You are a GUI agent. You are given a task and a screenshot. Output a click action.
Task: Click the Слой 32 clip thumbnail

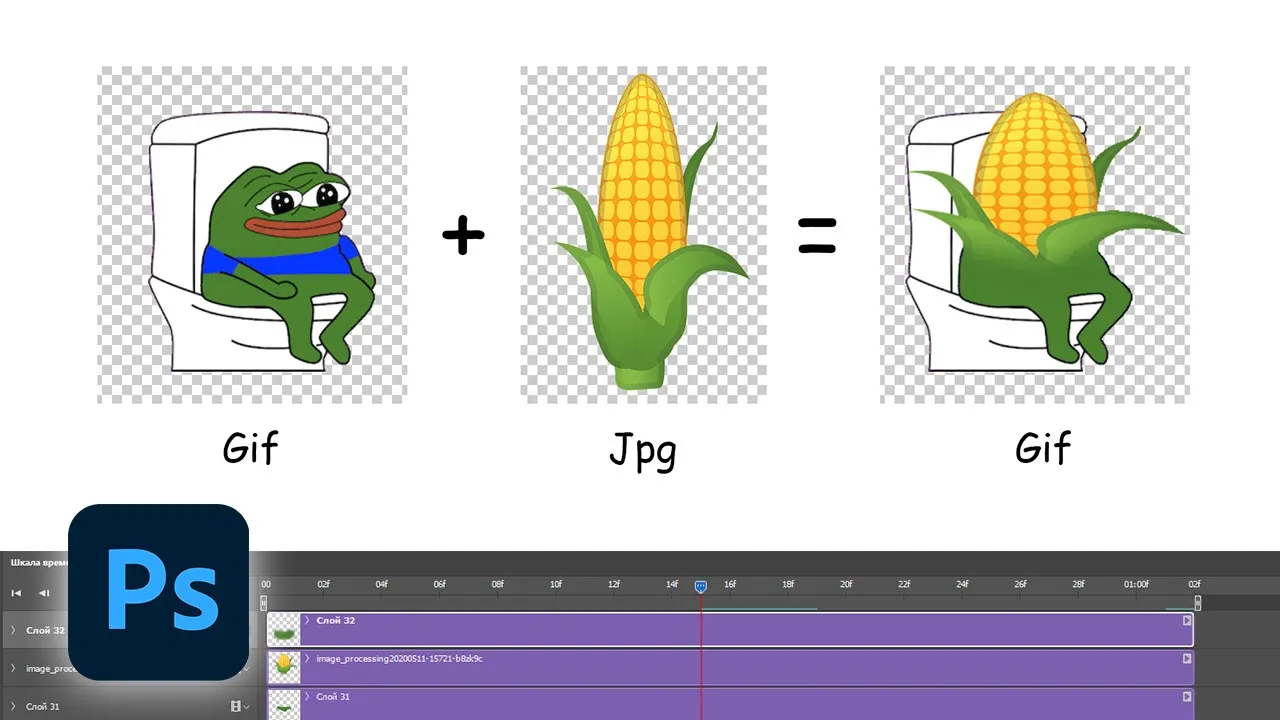pyautogui.click(x=285, y=630)
